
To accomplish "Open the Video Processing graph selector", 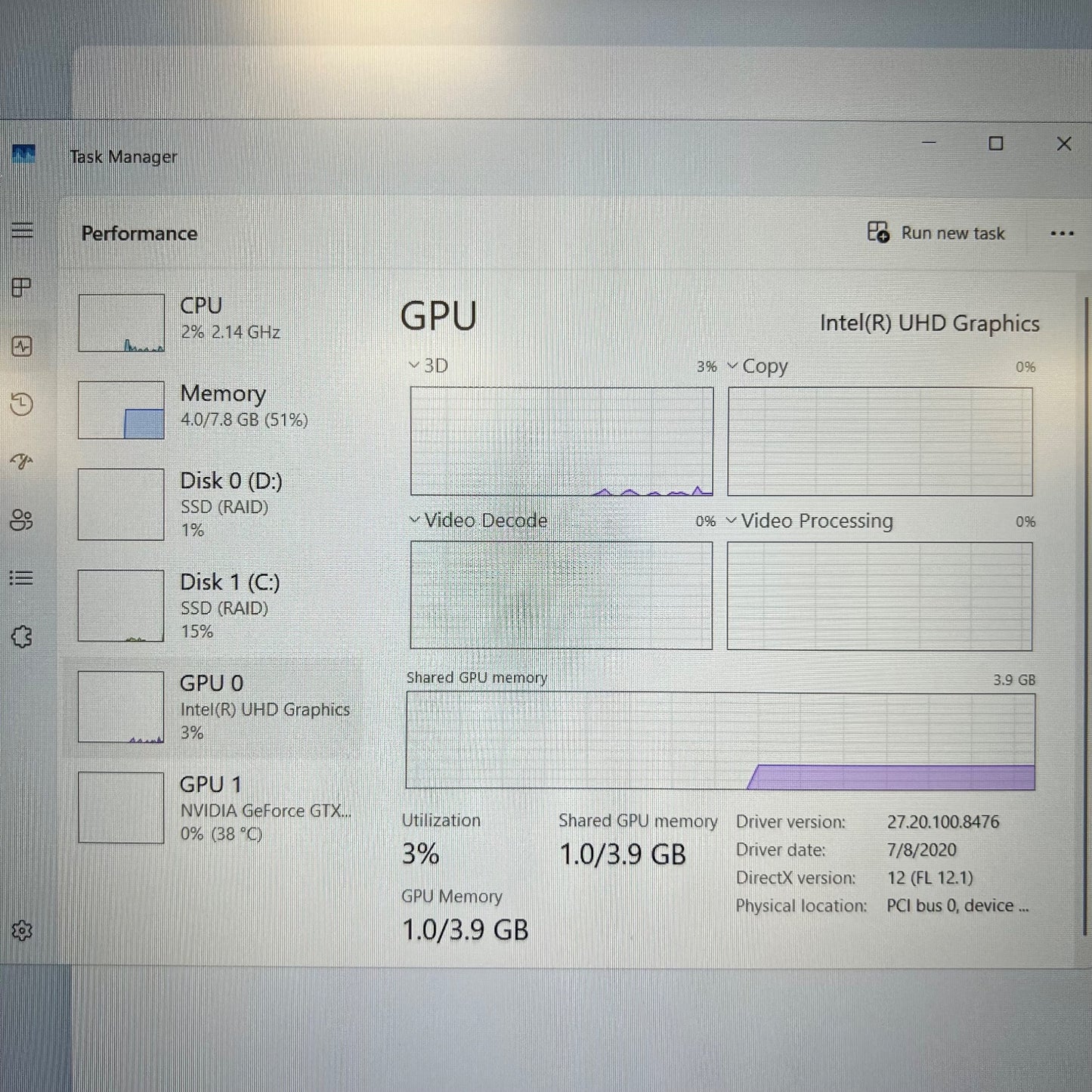I will pos(732,521).
